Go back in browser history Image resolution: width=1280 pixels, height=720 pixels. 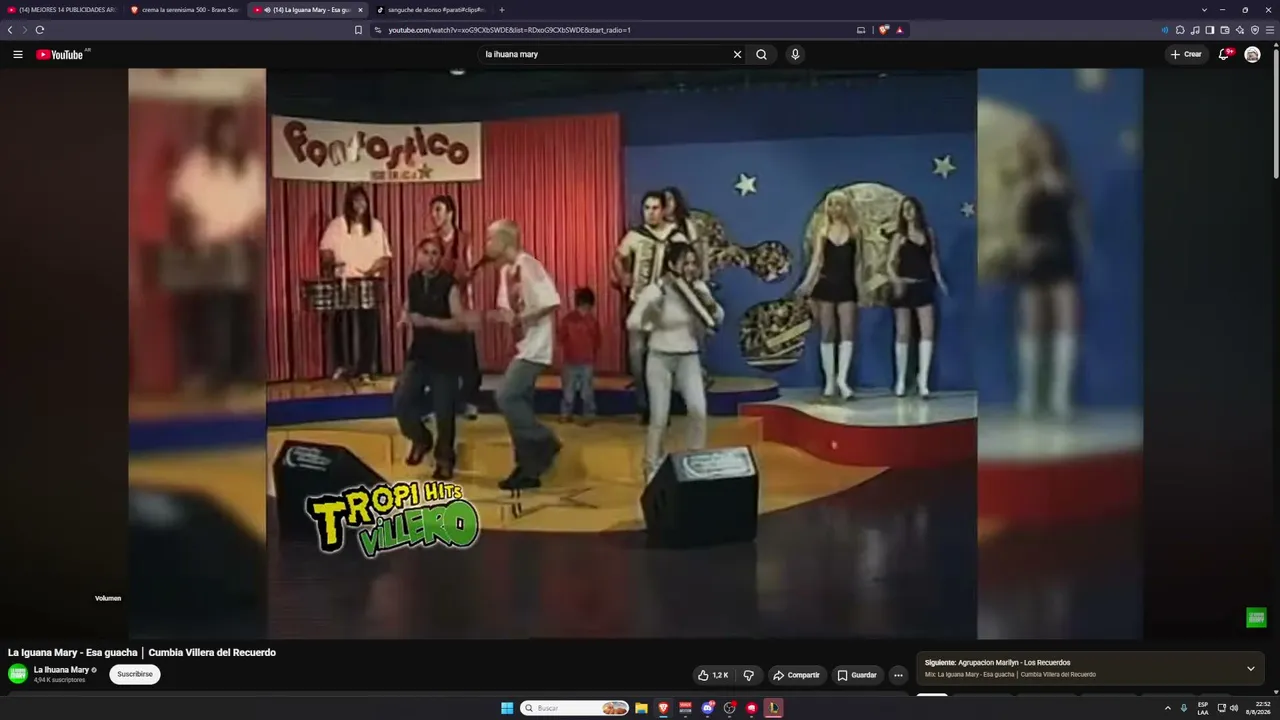point(10,30)
